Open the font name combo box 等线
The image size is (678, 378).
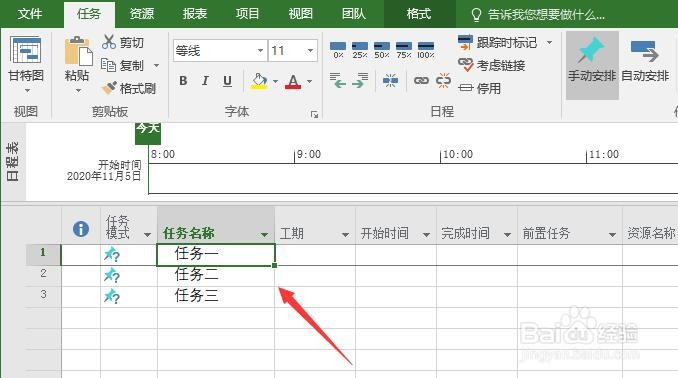pos(220,51)
